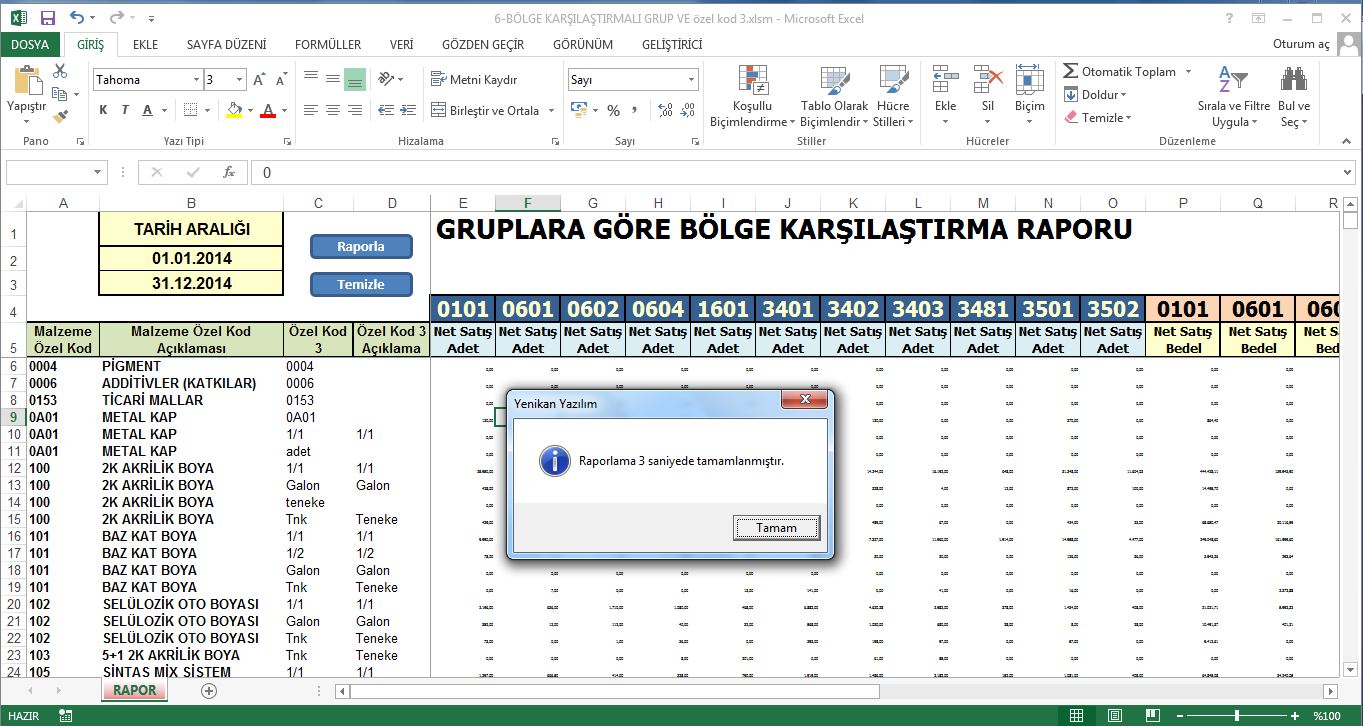Open the Sayı number format dropdown

pos(691,80)
